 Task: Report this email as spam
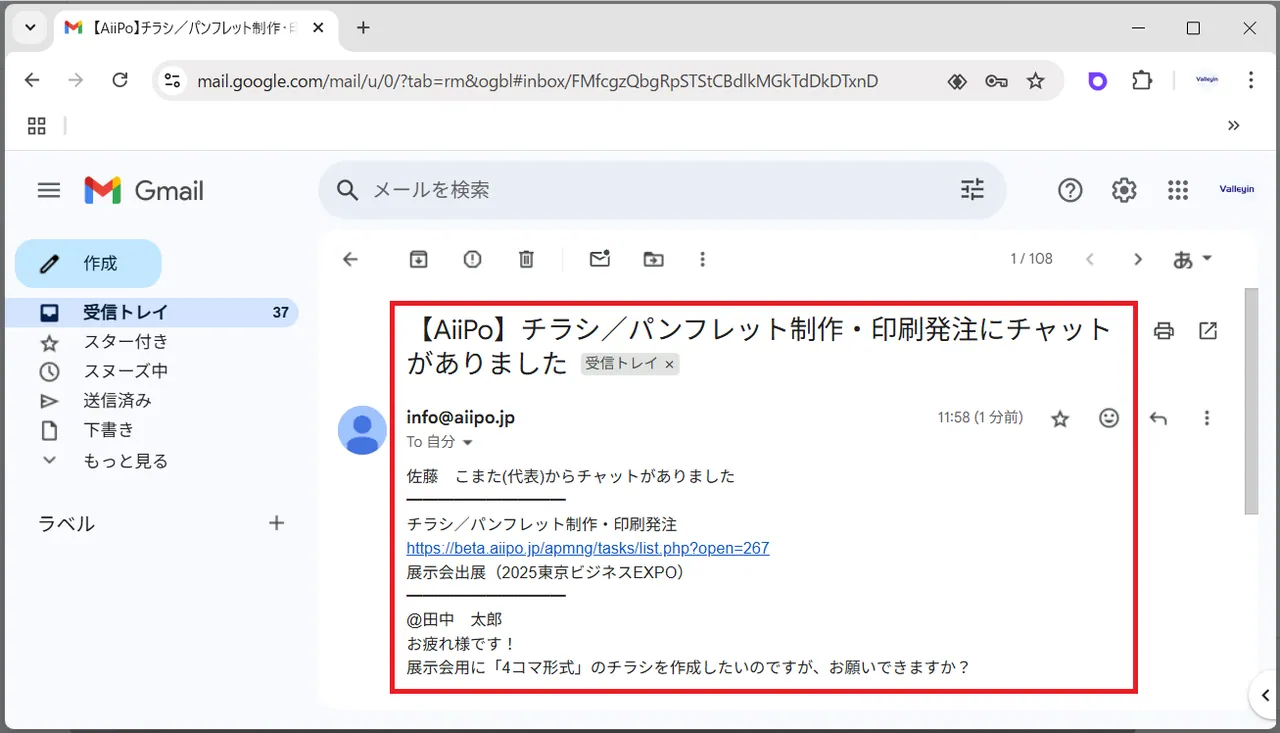[x=472, y=259]
